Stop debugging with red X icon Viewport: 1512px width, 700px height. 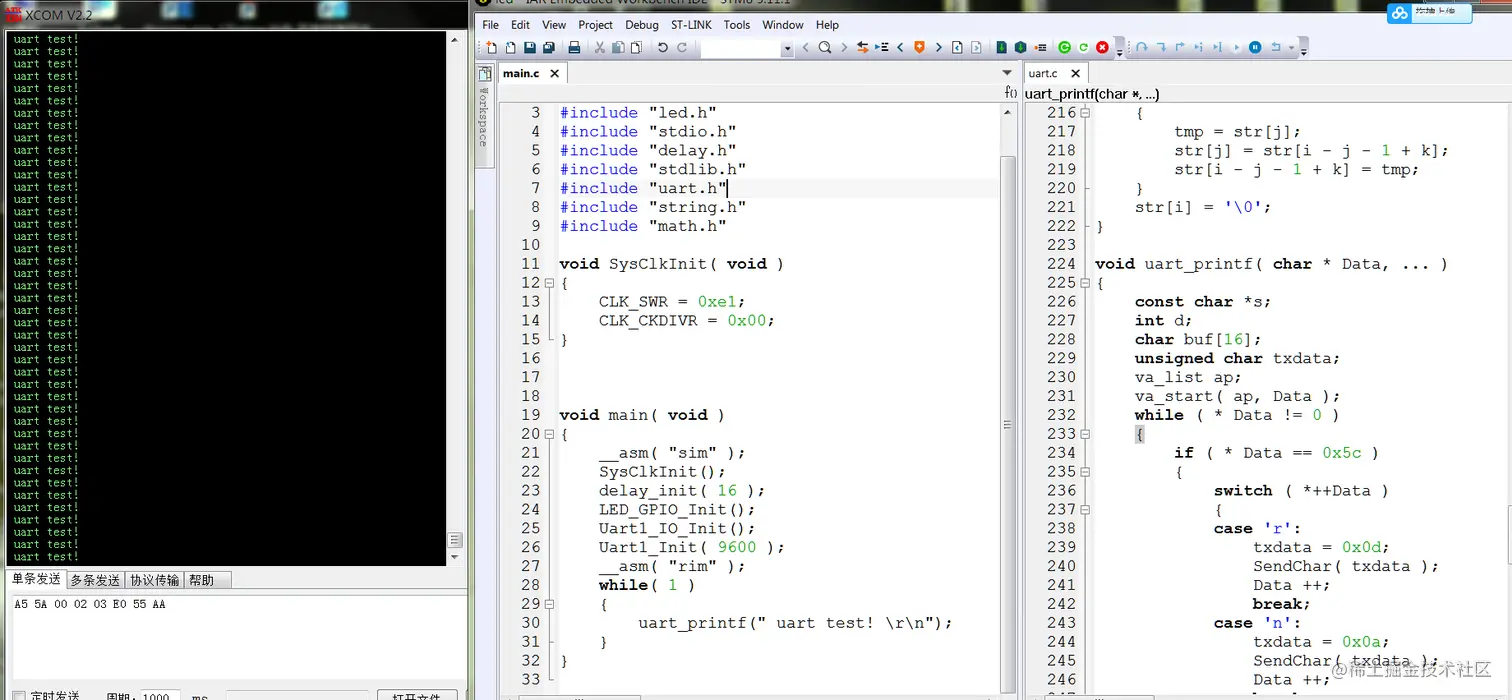click(1102, 47)
